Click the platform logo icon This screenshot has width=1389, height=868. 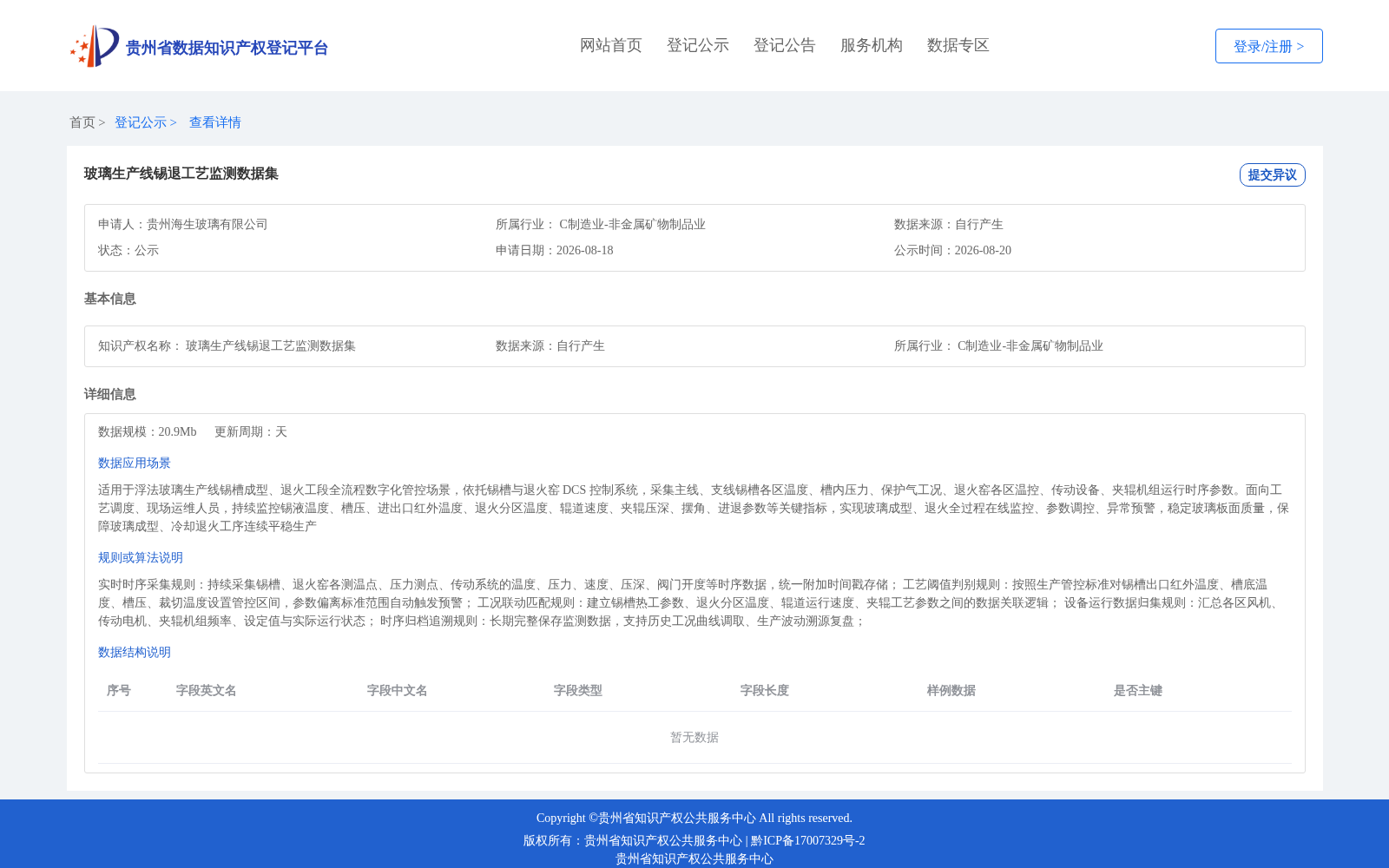pyautogui.click(x=94, y=46)
